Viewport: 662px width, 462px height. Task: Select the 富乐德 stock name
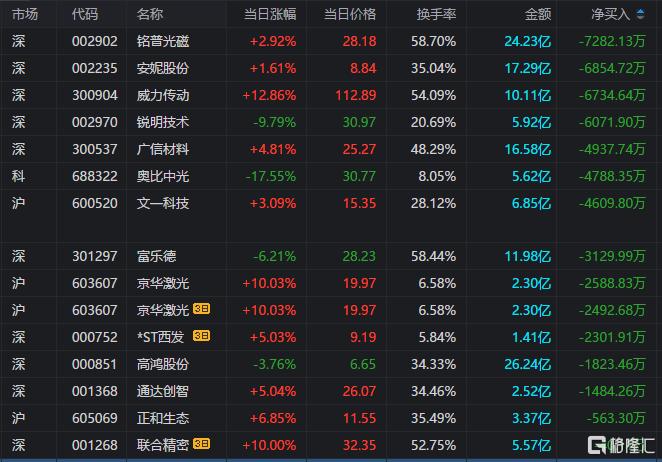click(x=156, y=256)
